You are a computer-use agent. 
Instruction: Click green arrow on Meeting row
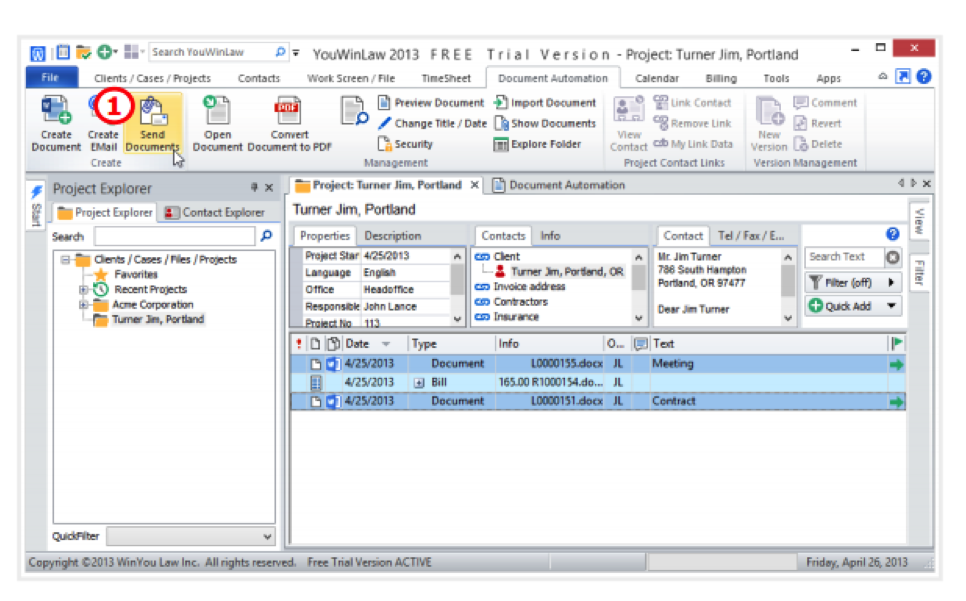[x=896, y=364]
